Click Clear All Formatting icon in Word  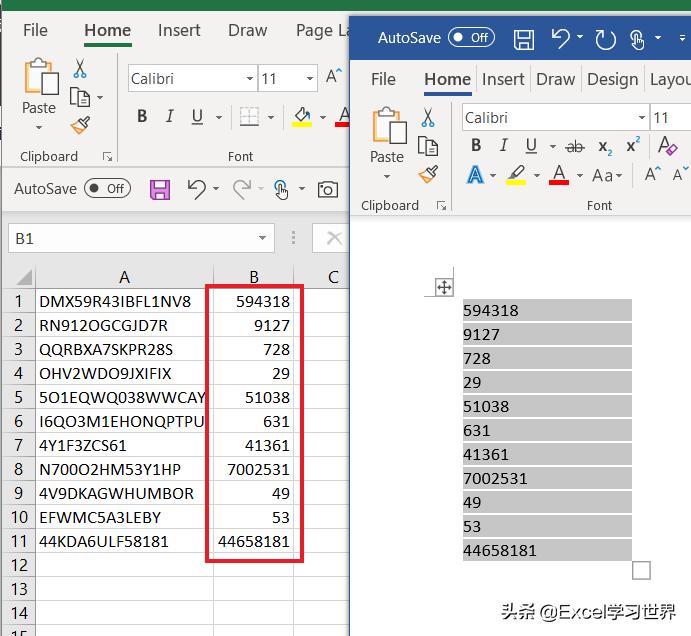(x=667, y=145)
